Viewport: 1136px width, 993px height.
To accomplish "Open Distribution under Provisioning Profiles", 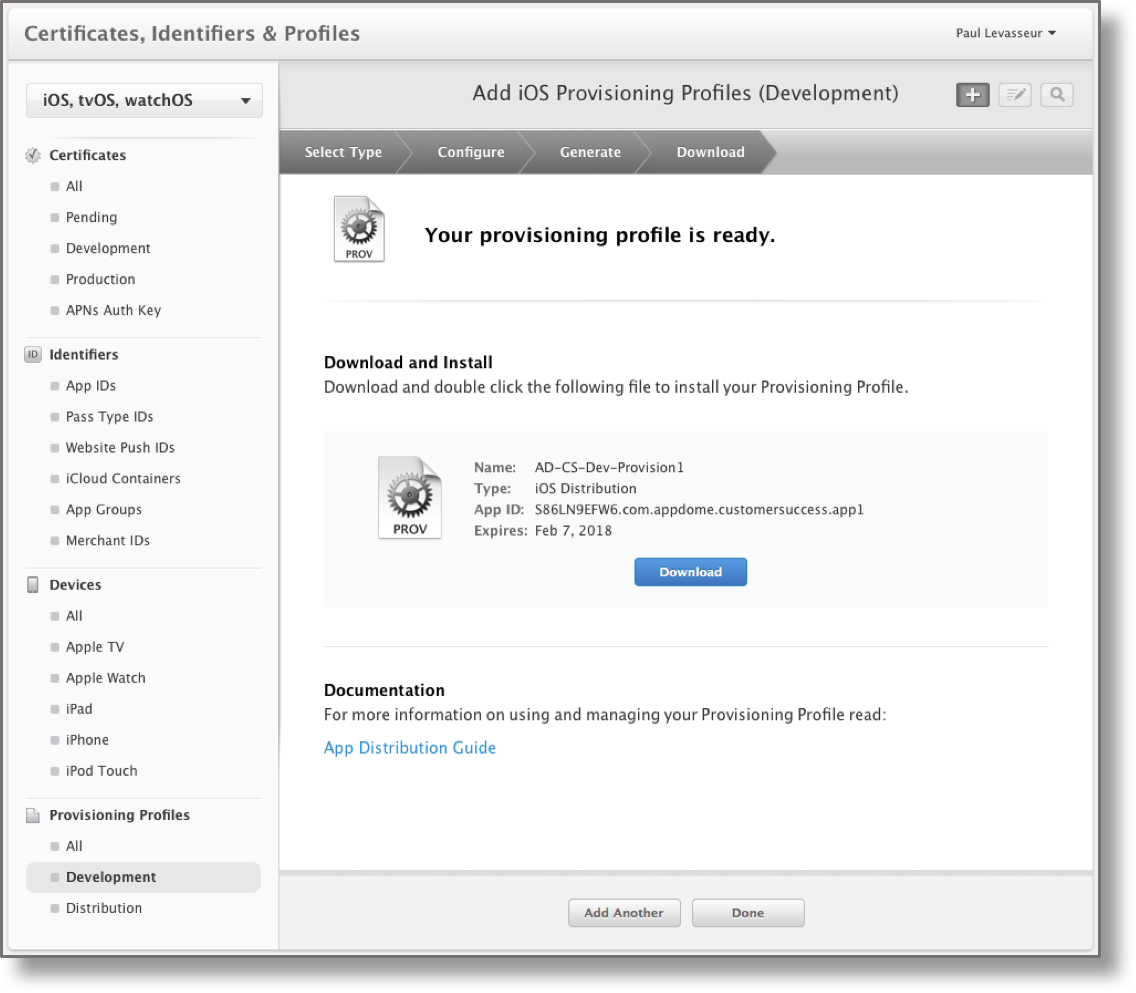I will (x=104, y=908).
